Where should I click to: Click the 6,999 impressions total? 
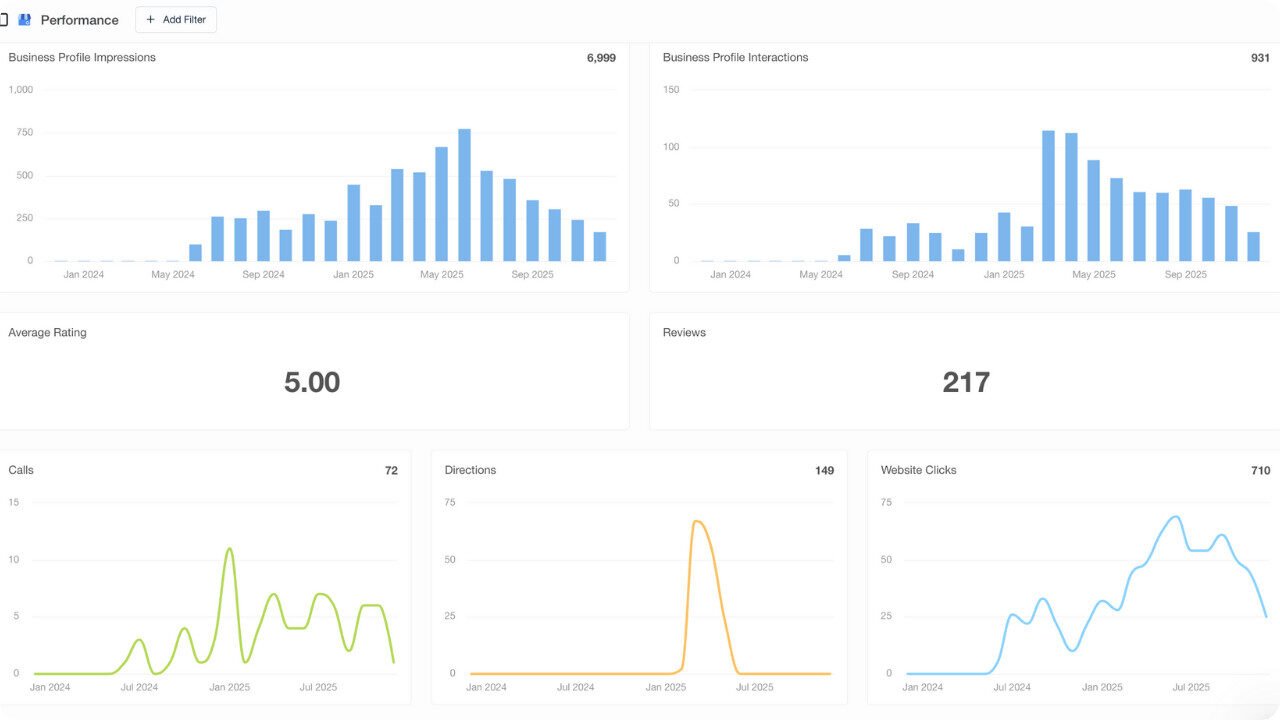(x=601, y=58)
